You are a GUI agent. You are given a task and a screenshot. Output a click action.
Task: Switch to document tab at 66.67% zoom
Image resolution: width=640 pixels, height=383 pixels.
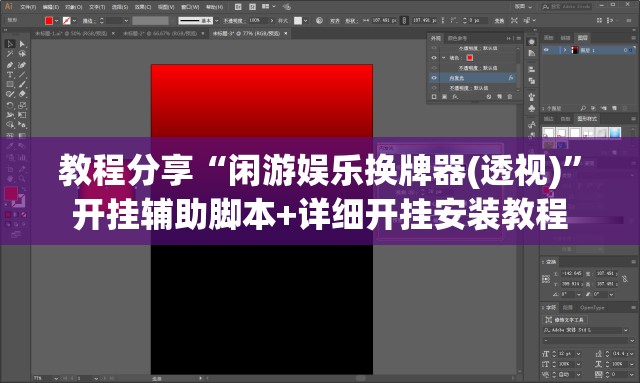tap(160, 33)
